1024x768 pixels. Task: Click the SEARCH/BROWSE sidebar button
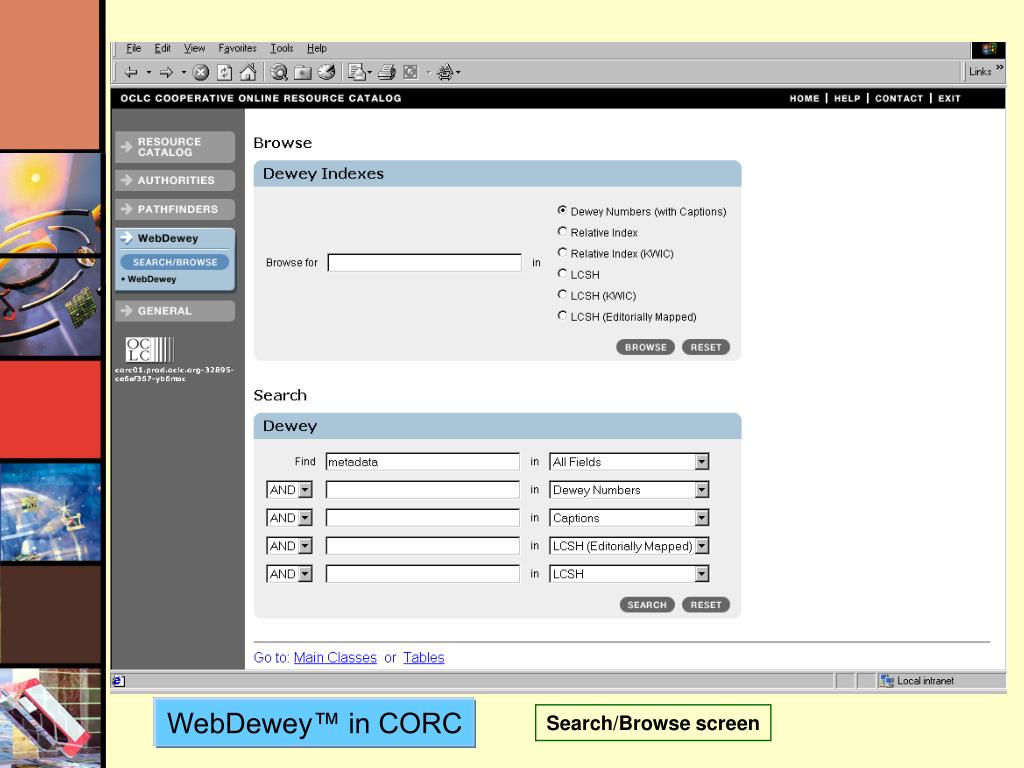[175, 262]
